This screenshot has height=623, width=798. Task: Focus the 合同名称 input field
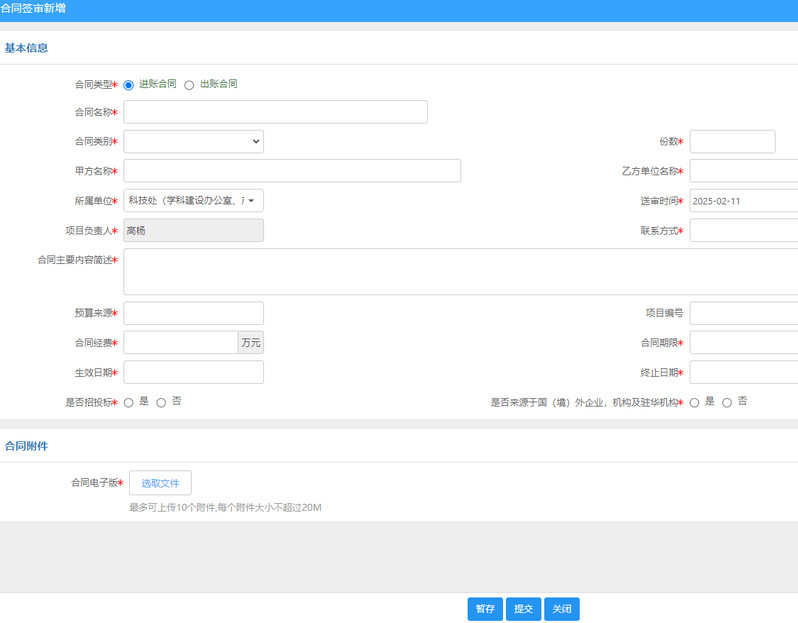click(275, 112)
